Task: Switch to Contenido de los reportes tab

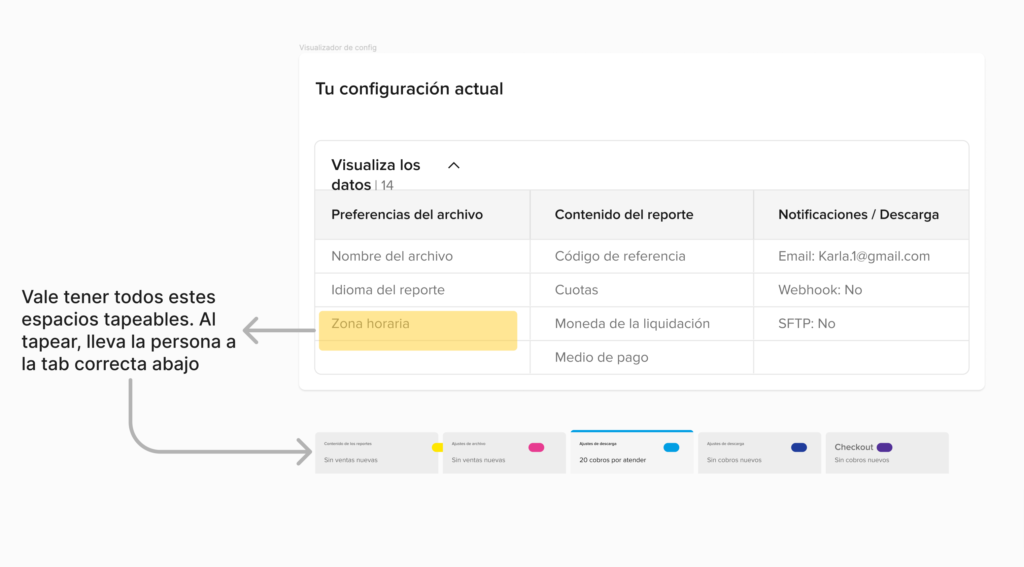Action: tap(375, 453)
